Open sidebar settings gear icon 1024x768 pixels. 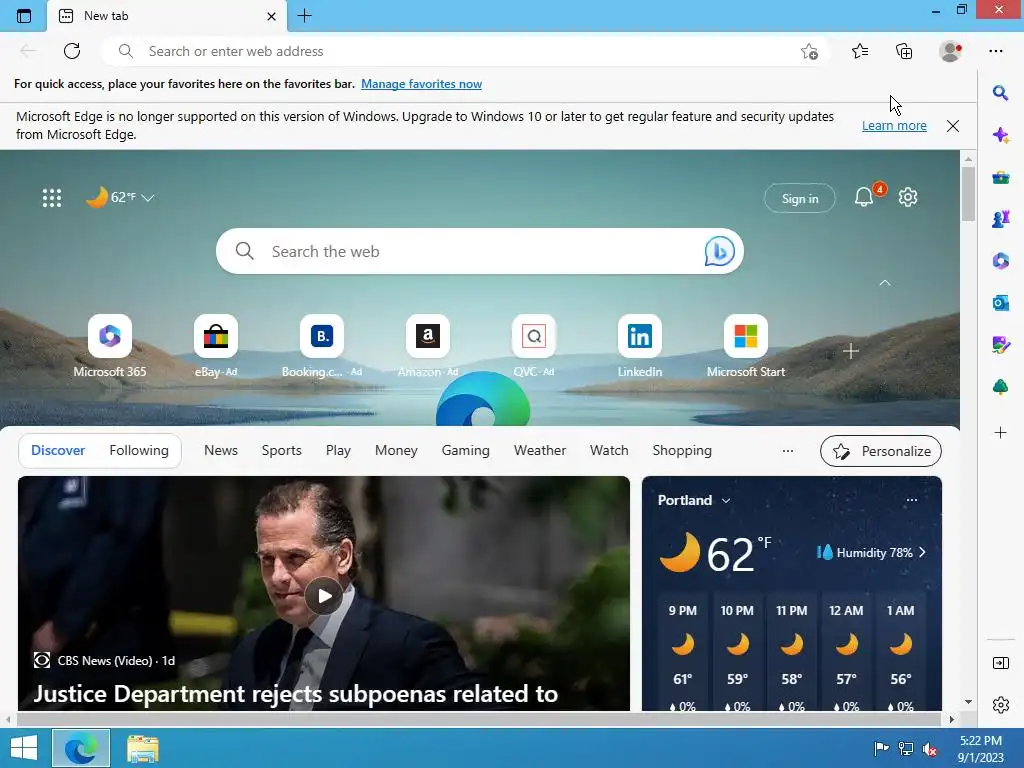[x=1000, y=705]
